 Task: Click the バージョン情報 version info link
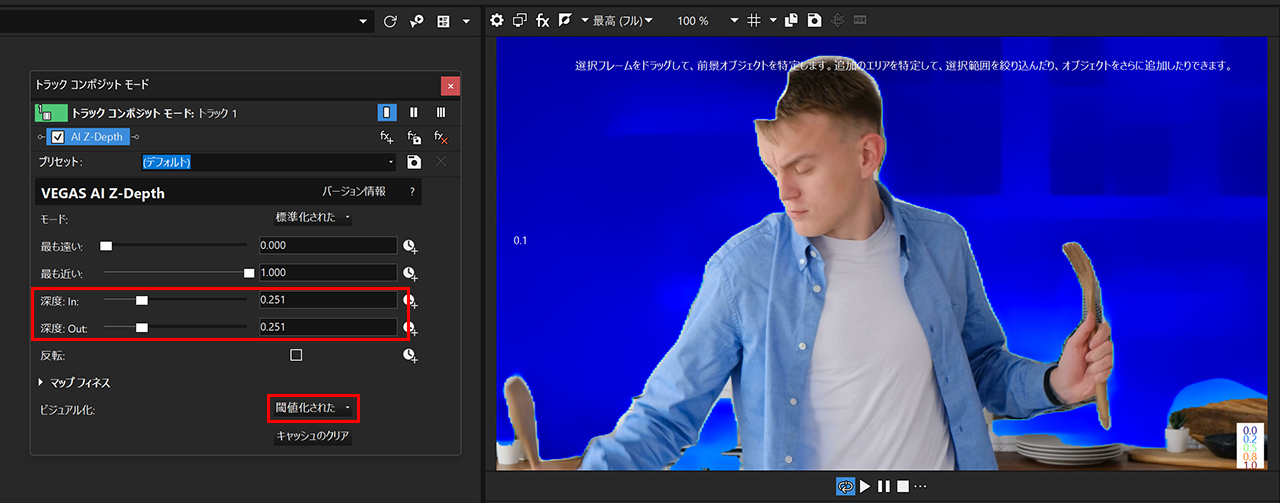[x=353, y=191]
